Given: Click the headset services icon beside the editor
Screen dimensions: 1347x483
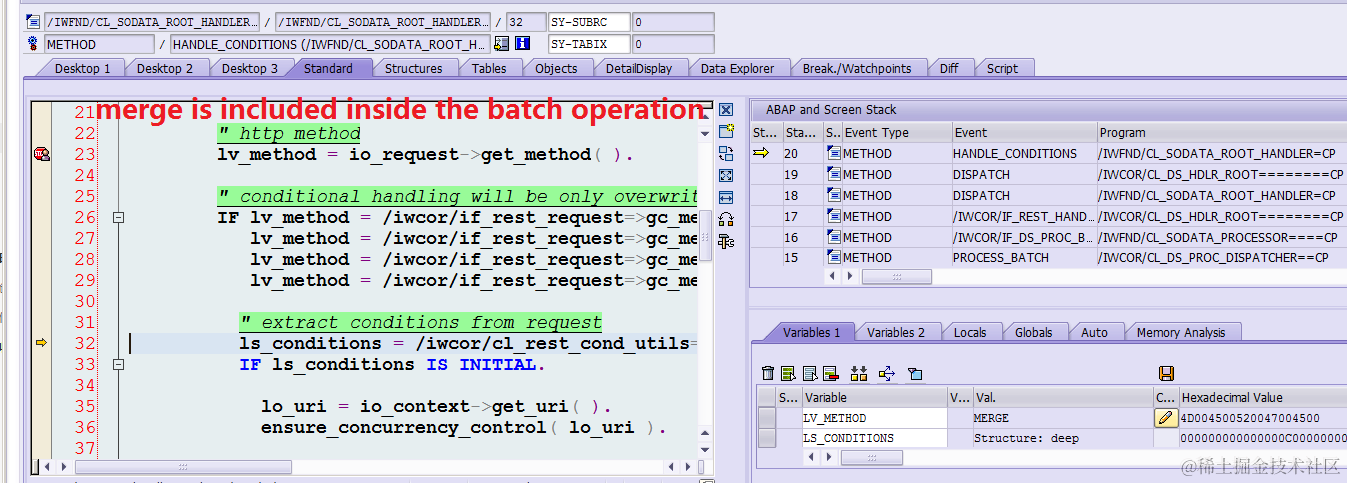Looking at the screenshot, I should (727, 219).
